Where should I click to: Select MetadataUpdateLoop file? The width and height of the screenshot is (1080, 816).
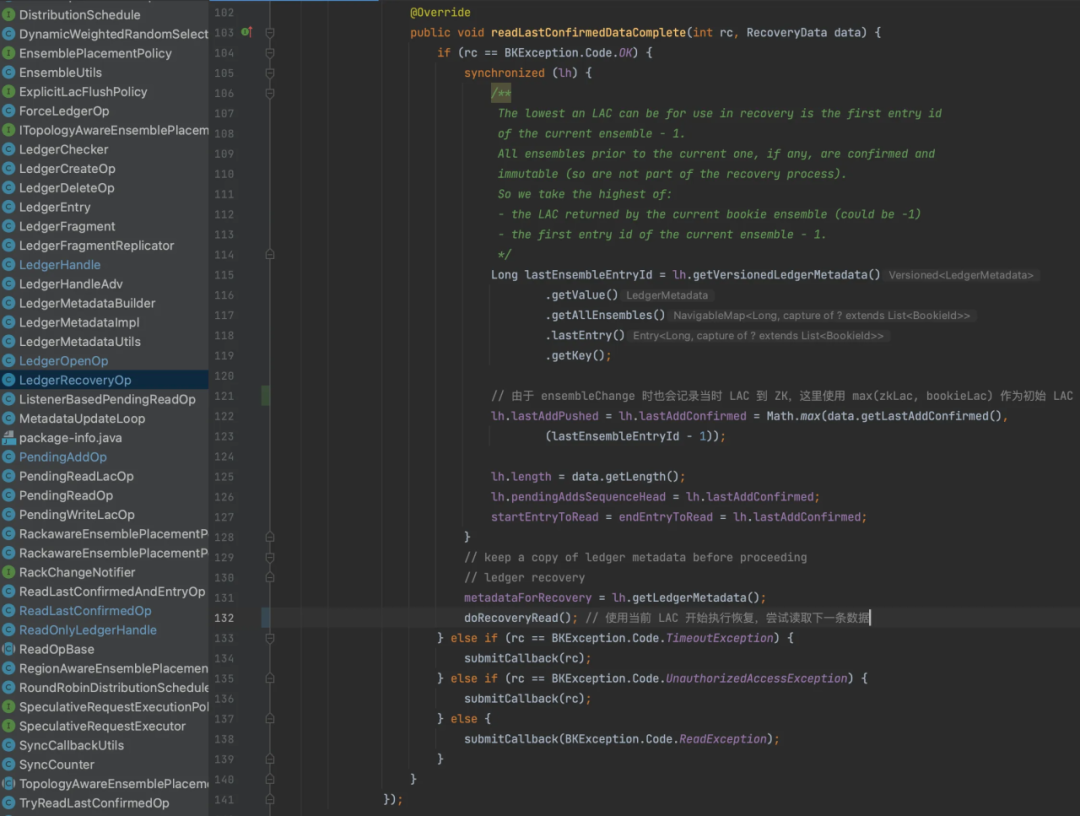click(x=82, y=419)
